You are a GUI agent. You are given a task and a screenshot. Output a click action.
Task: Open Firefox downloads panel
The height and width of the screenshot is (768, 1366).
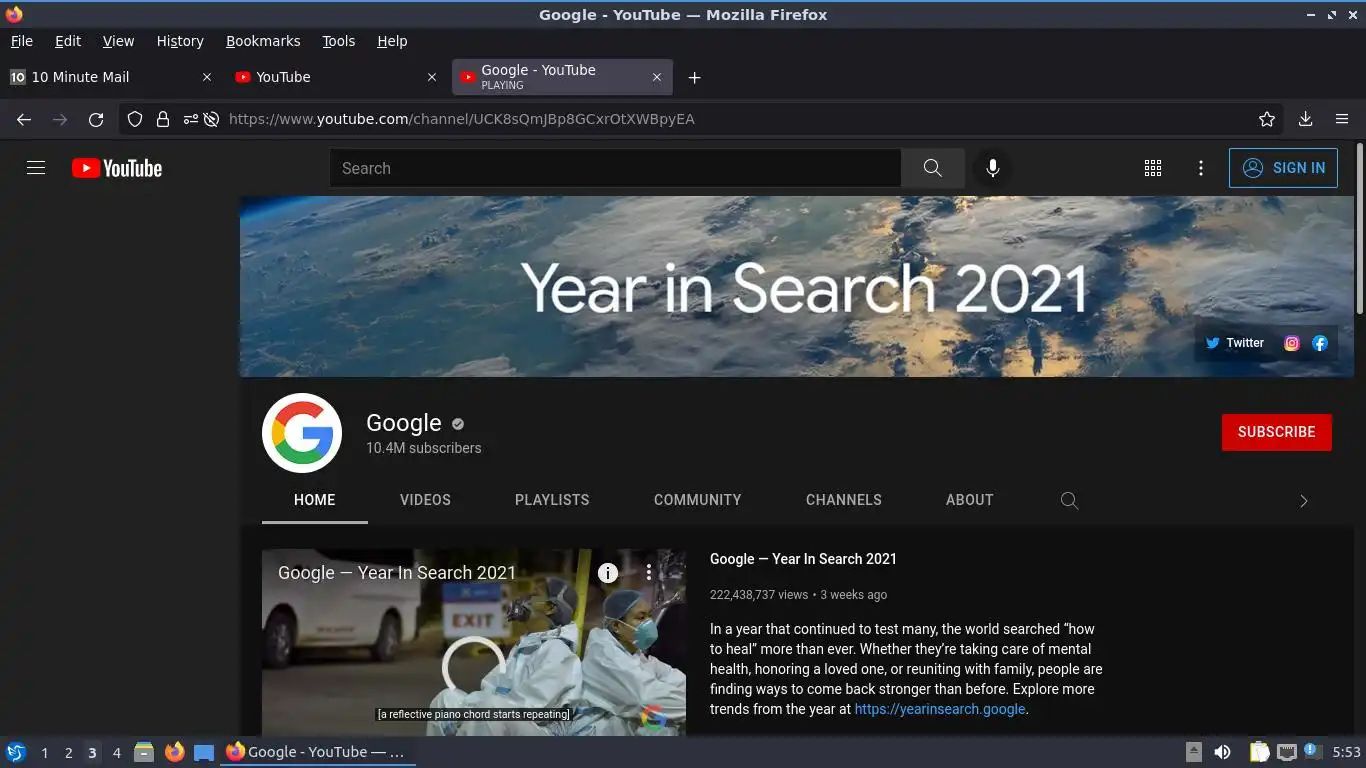coord(1305,119)
